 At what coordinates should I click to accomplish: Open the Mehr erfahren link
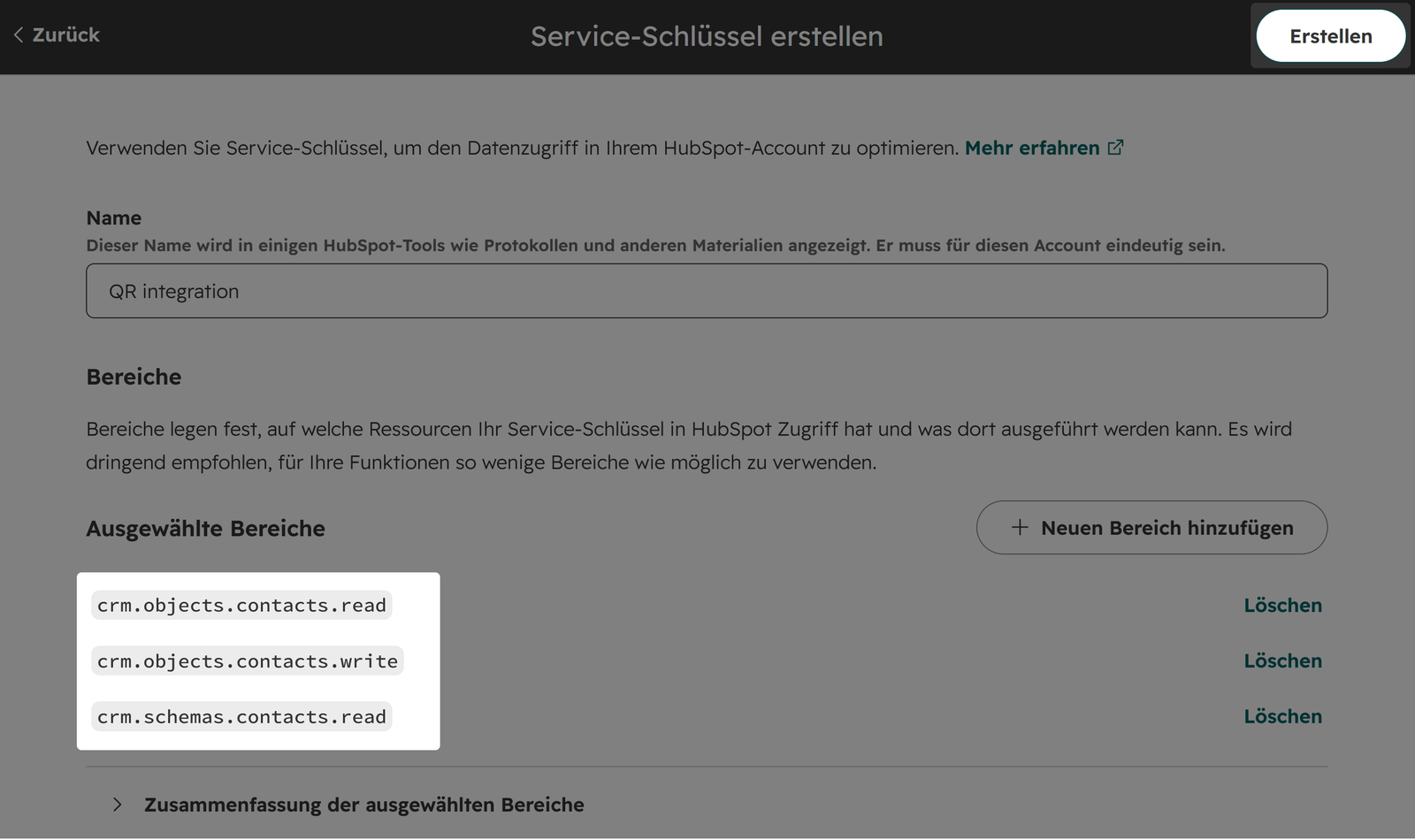(x=1032, y=148)
